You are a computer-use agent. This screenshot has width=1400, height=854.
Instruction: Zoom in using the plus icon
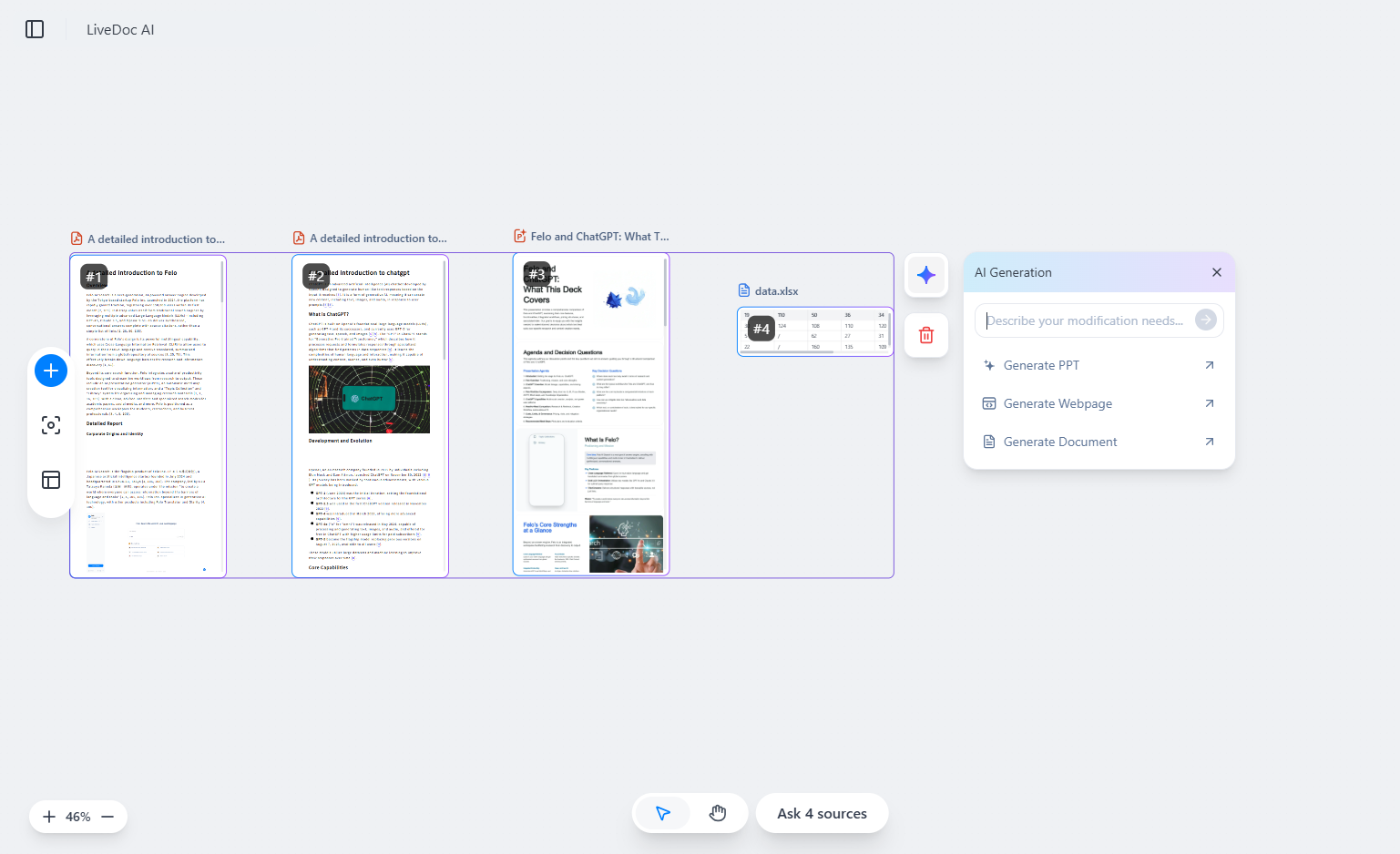pos(49,817)
